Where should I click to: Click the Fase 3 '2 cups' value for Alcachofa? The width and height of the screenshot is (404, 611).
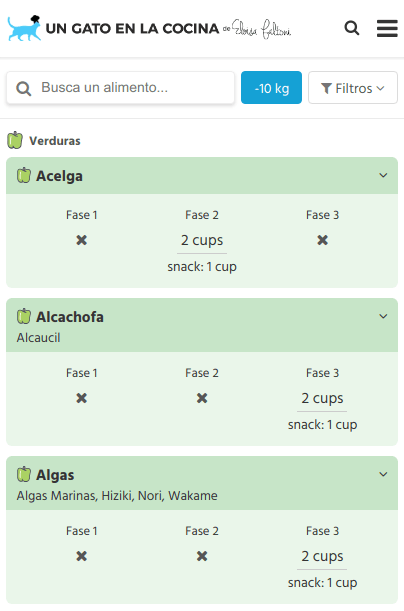click(322, 398)
